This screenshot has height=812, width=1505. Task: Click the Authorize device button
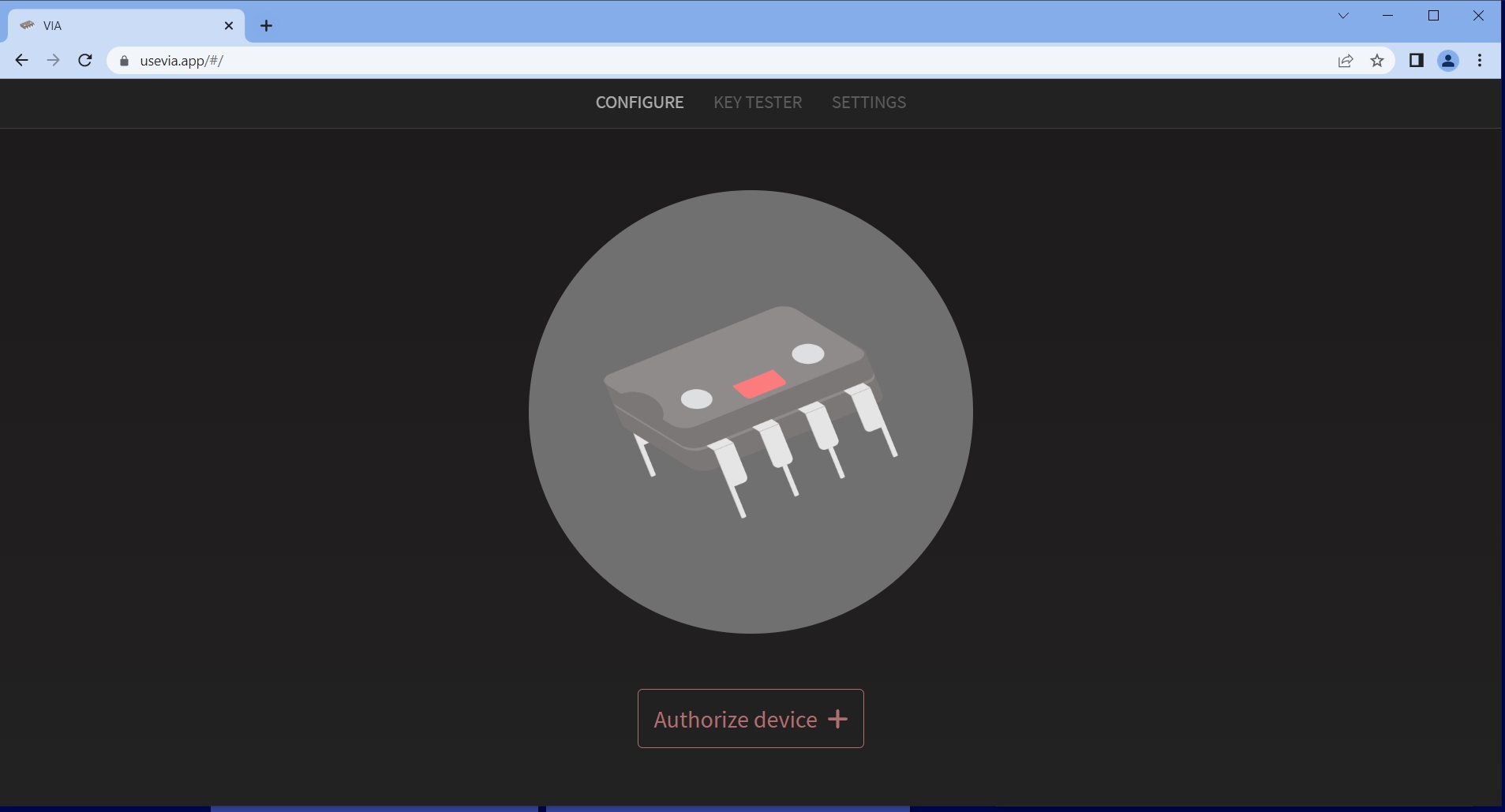pyautogui.click(x=750, y=718)
